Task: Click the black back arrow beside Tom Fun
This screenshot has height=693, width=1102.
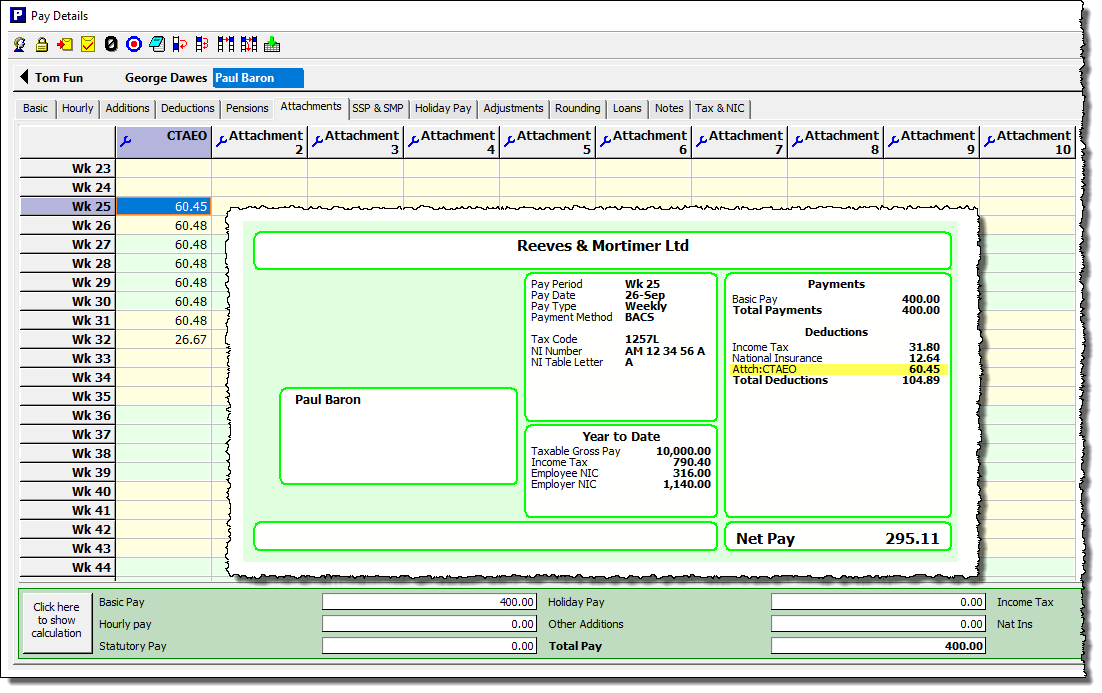Action: [x=24, y=77]
